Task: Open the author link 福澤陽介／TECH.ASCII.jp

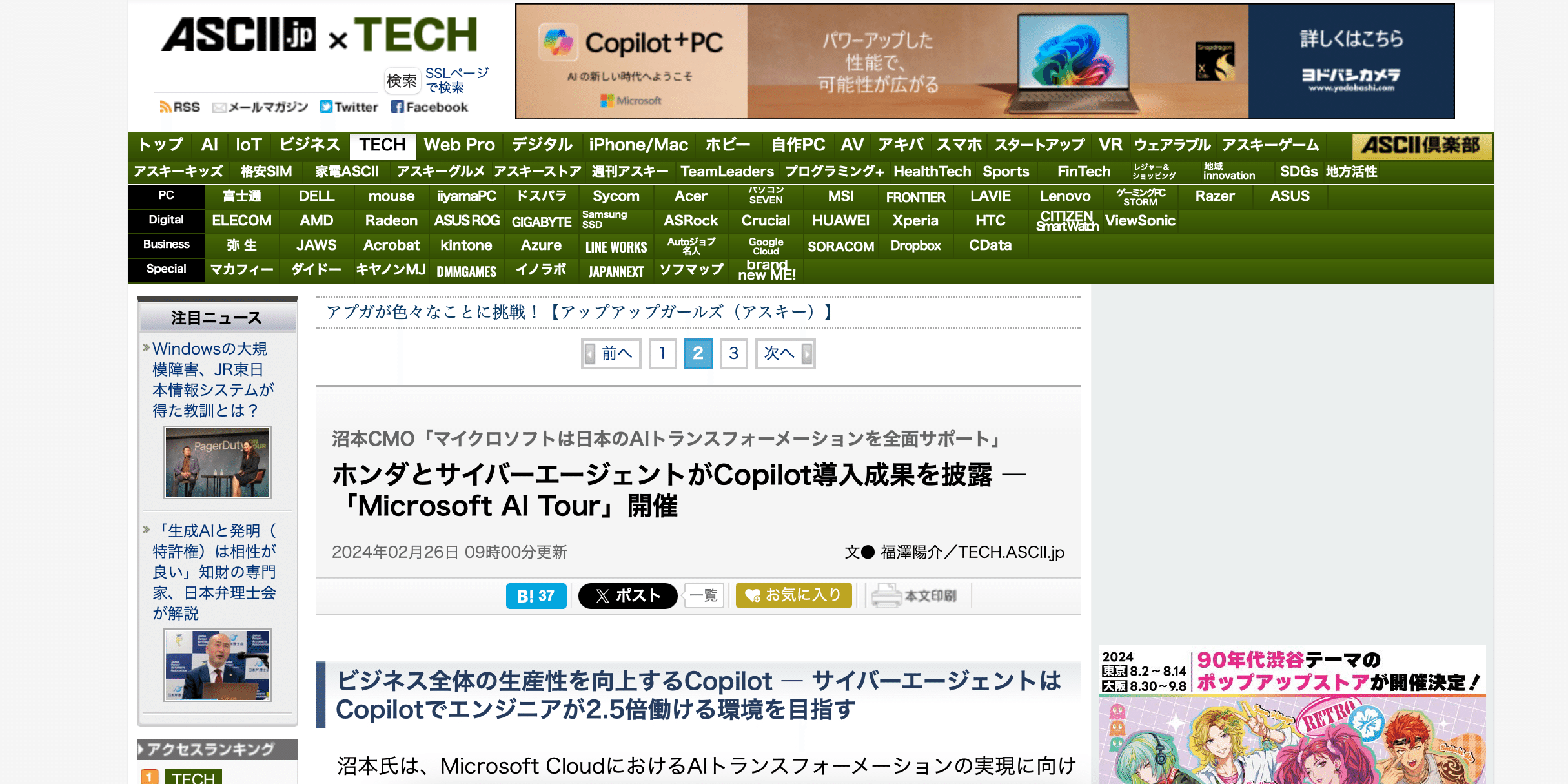Action: [972, 552]
